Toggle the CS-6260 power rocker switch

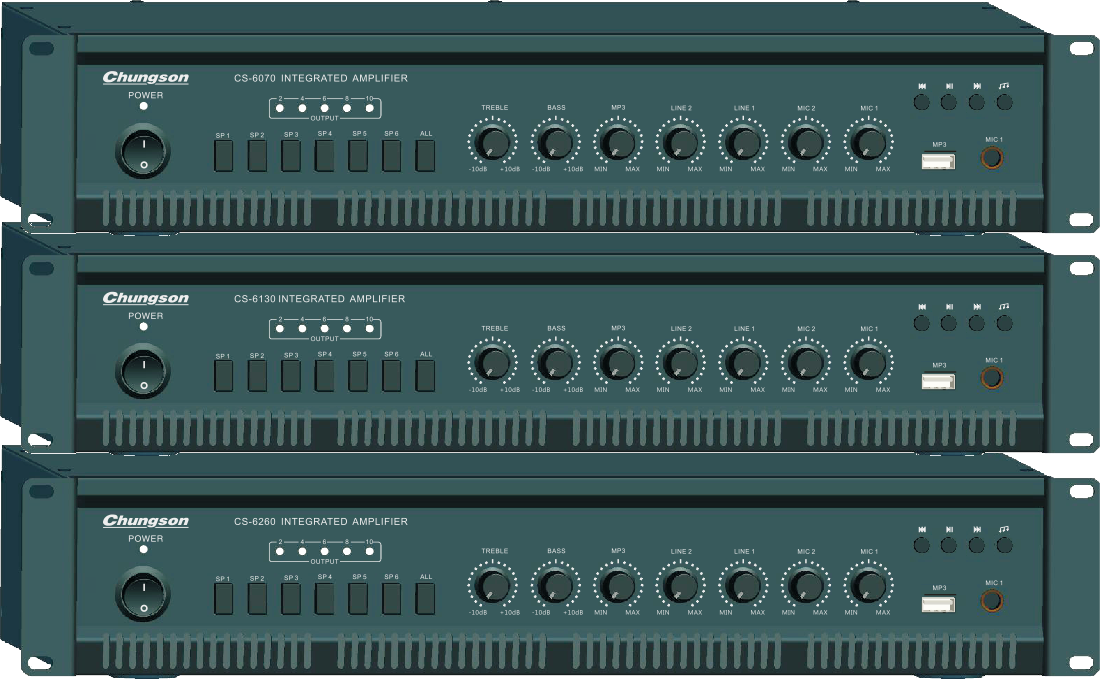pyautogui.click(x=143, y=594)
